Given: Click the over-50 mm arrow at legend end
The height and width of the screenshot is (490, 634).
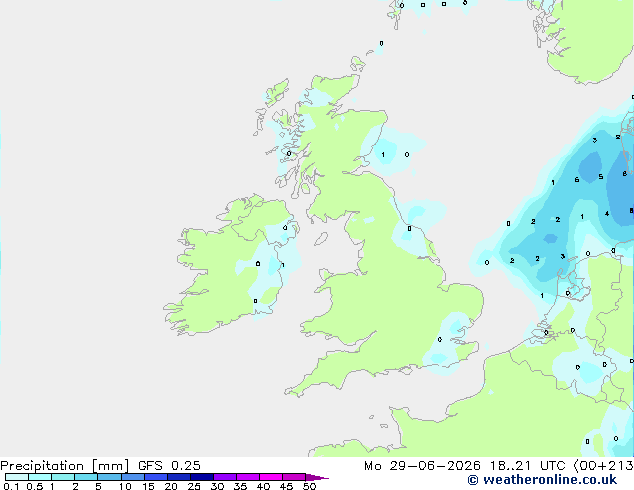Looking at the screenshot, I should pyautogui.click(x=317, y=477).
